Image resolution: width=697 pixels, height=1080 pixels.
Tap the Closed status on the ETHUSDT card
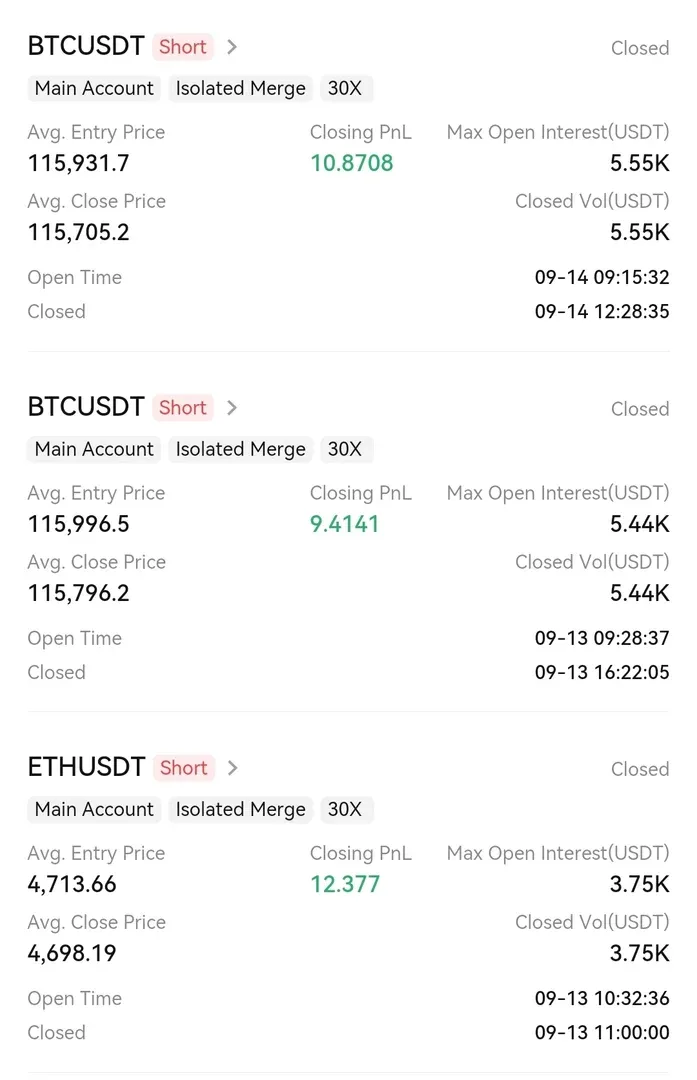pos(640,769)
